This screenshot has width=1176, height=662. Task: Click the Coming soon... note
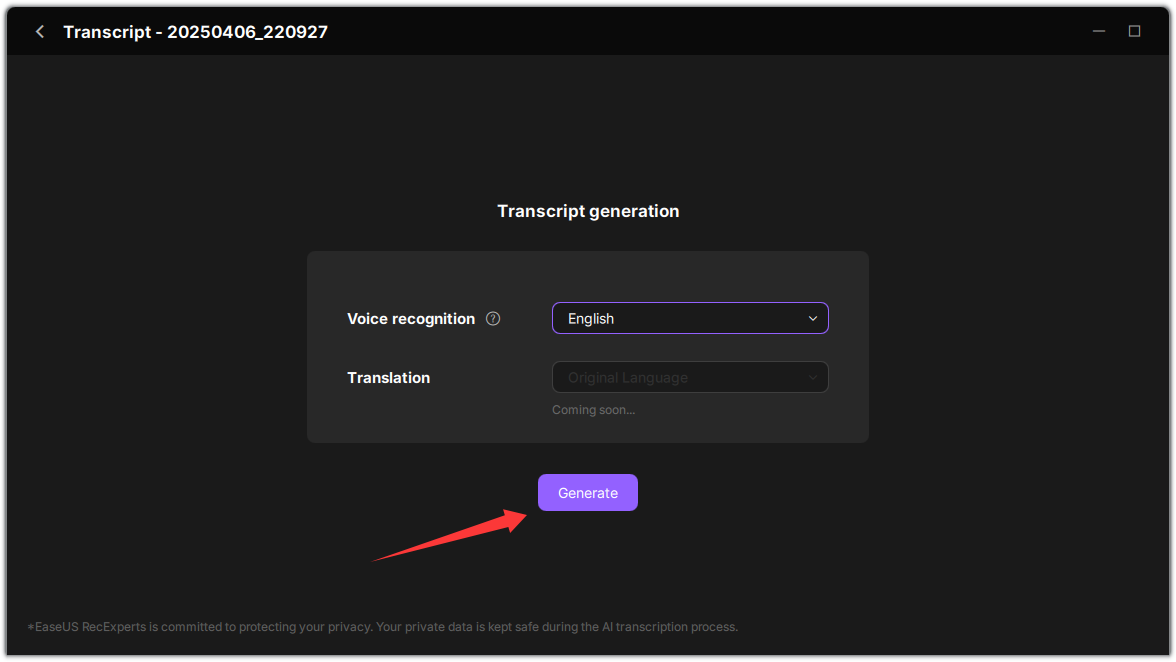[593, 410]
